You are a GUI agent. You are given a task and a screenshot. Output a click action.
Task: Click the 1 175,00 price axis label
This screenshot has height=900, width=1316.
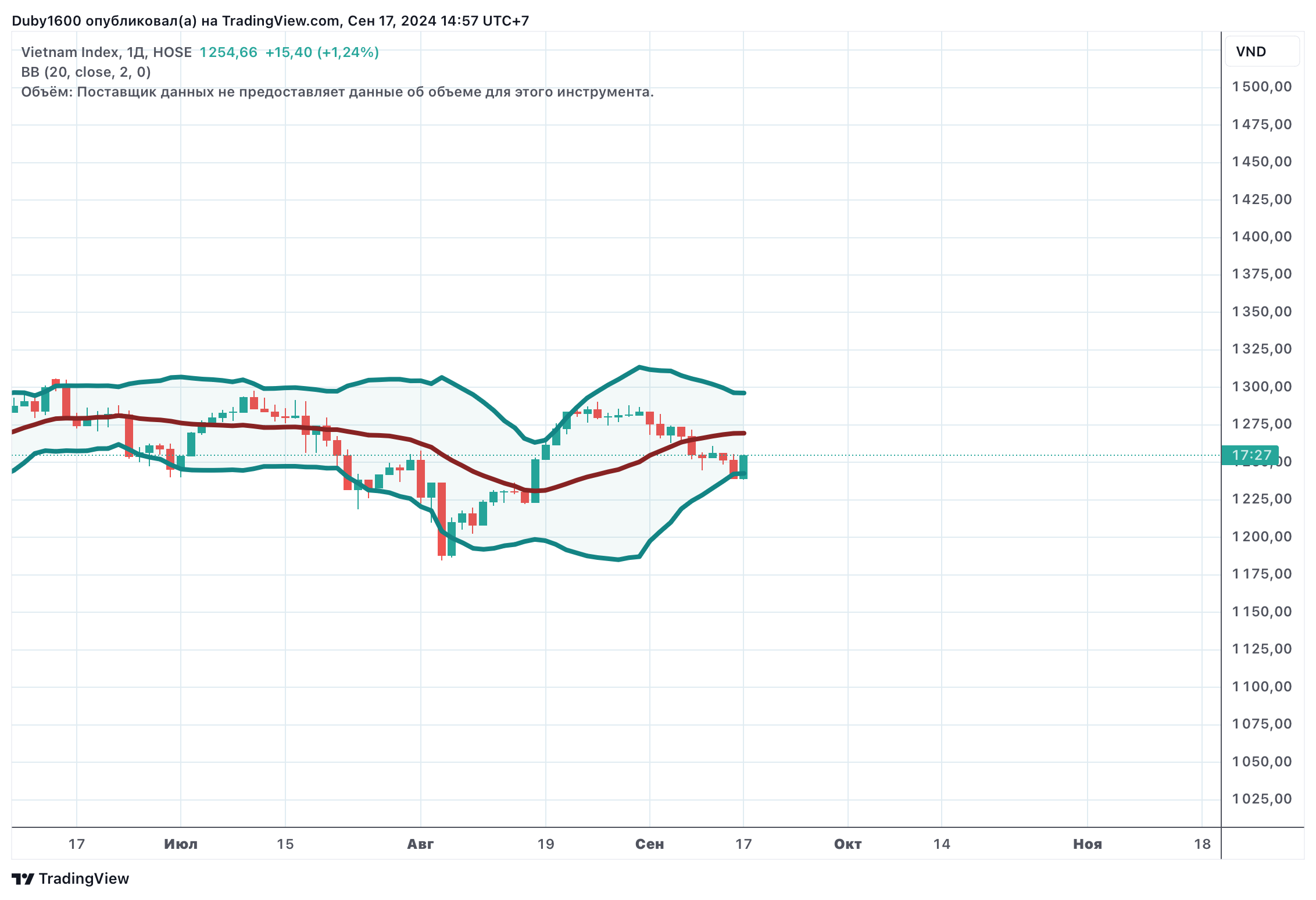(x=1262, y=574)
